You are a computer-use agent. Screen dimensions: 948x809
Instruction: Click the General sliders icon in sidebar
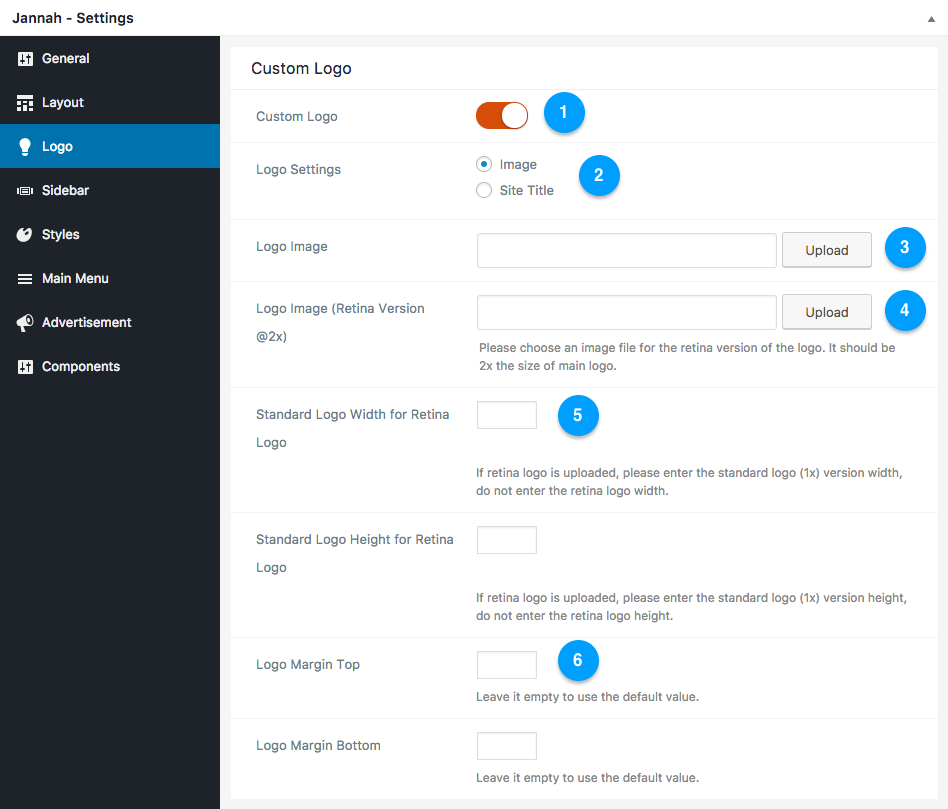(x=25, y=59)
